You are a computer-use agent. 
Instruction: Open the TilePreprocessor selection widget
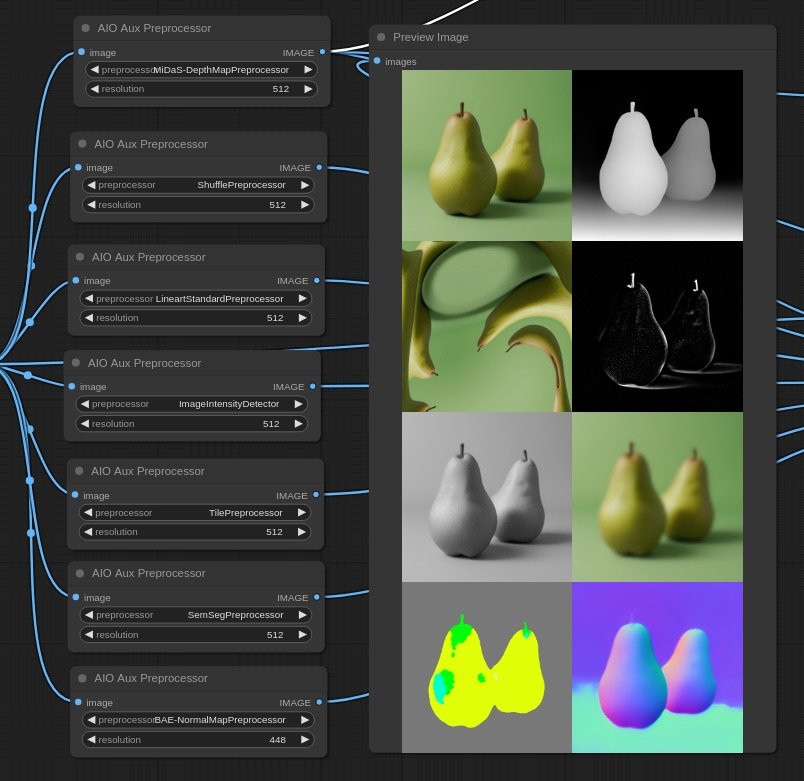click(195, 512)
